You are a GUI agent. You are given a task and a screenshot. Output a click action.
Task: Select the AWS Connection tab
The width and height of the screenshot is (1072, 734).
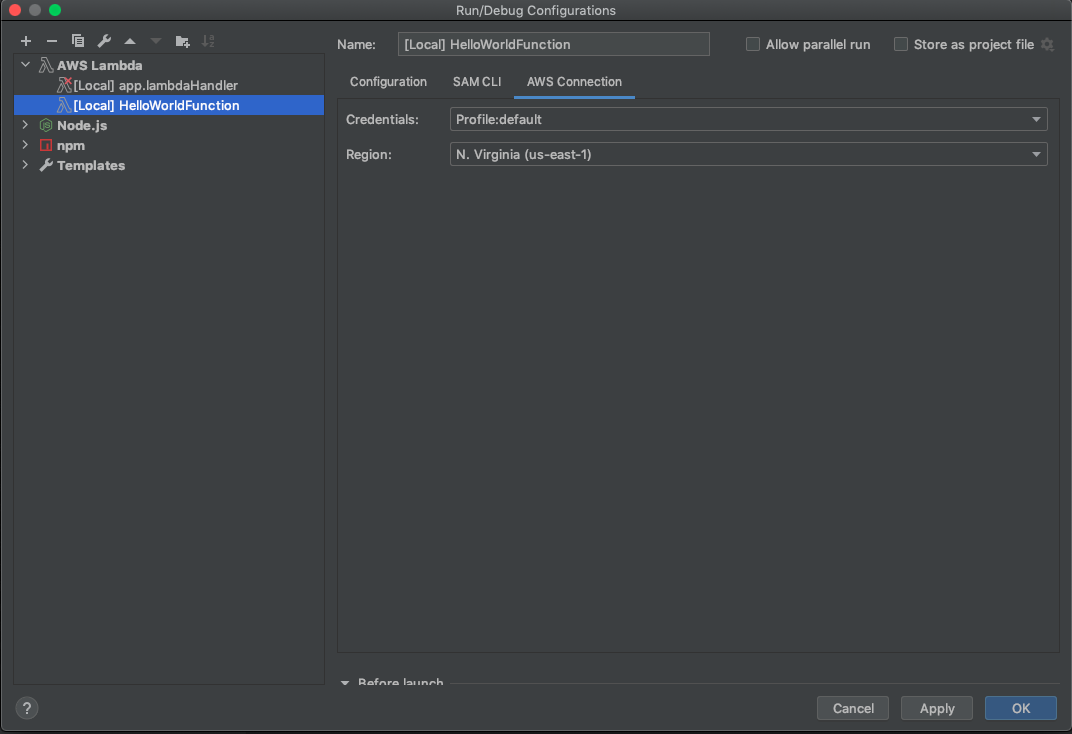[x=574, y=81]
